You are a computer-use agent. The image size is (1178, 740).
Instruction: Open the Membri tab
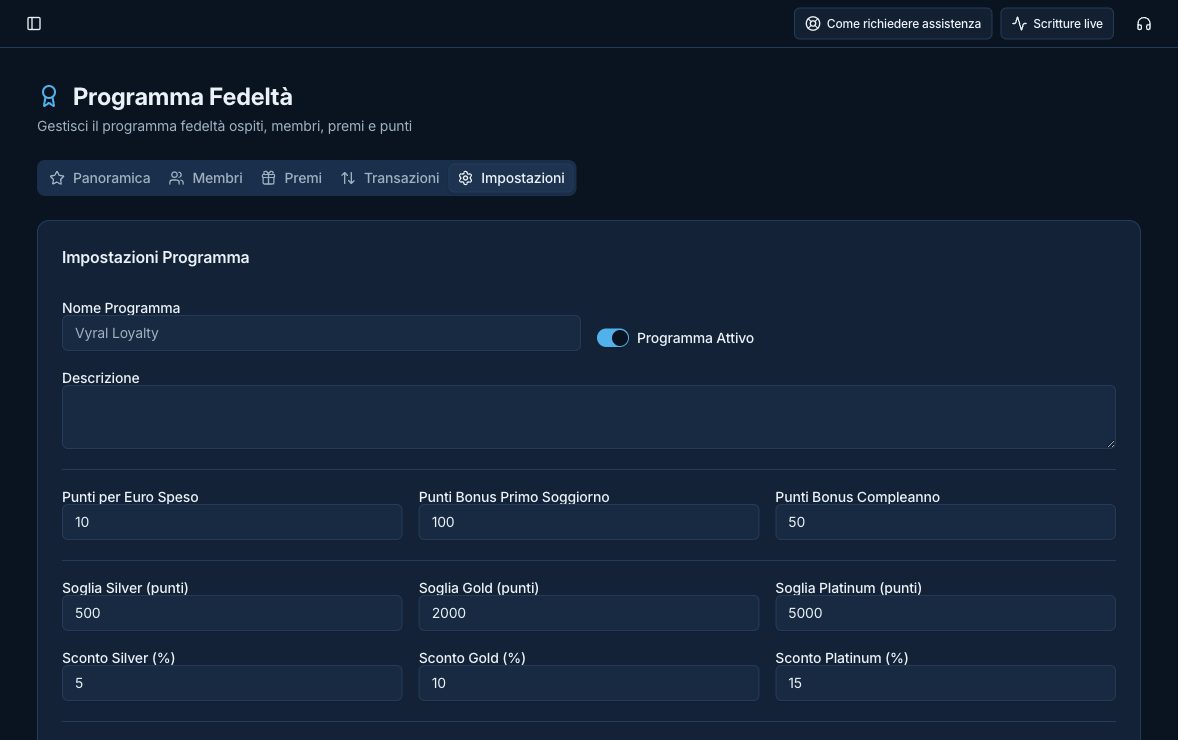205,178
